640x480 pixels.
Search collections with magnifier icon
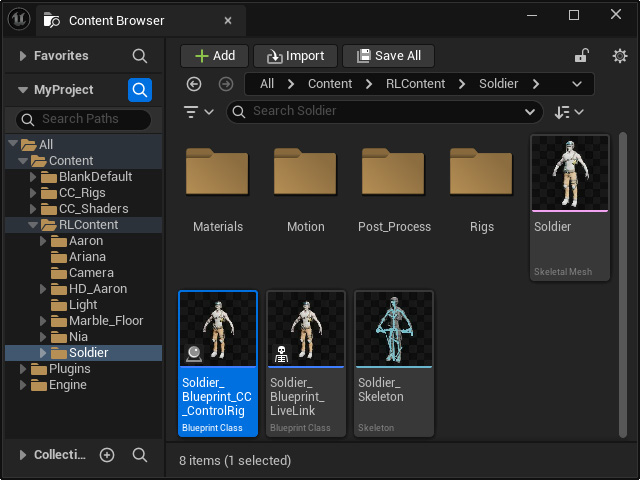140,455
